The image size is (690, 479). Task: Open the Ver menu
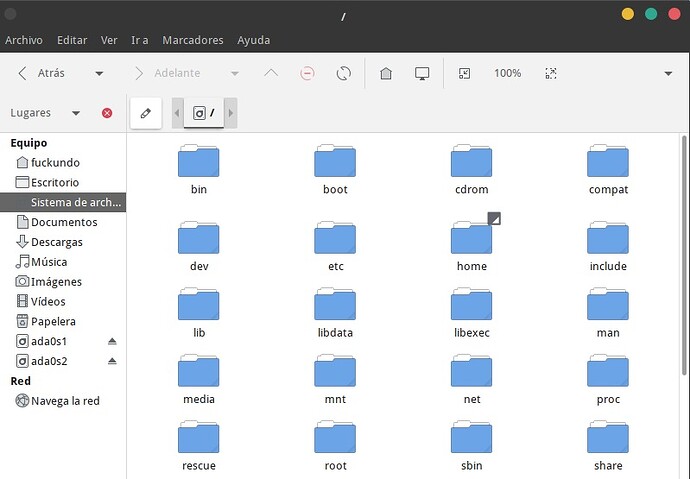coord(109,40)
